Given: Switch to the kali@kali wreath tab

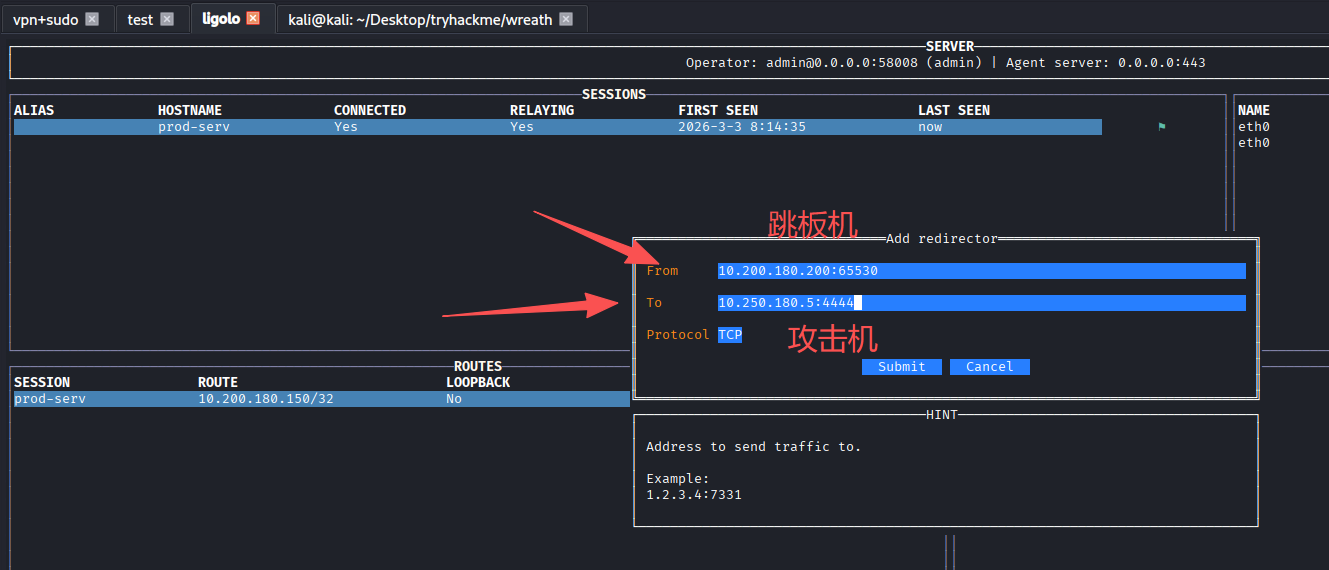Looking at the screenshot, I should click(420, 19).
